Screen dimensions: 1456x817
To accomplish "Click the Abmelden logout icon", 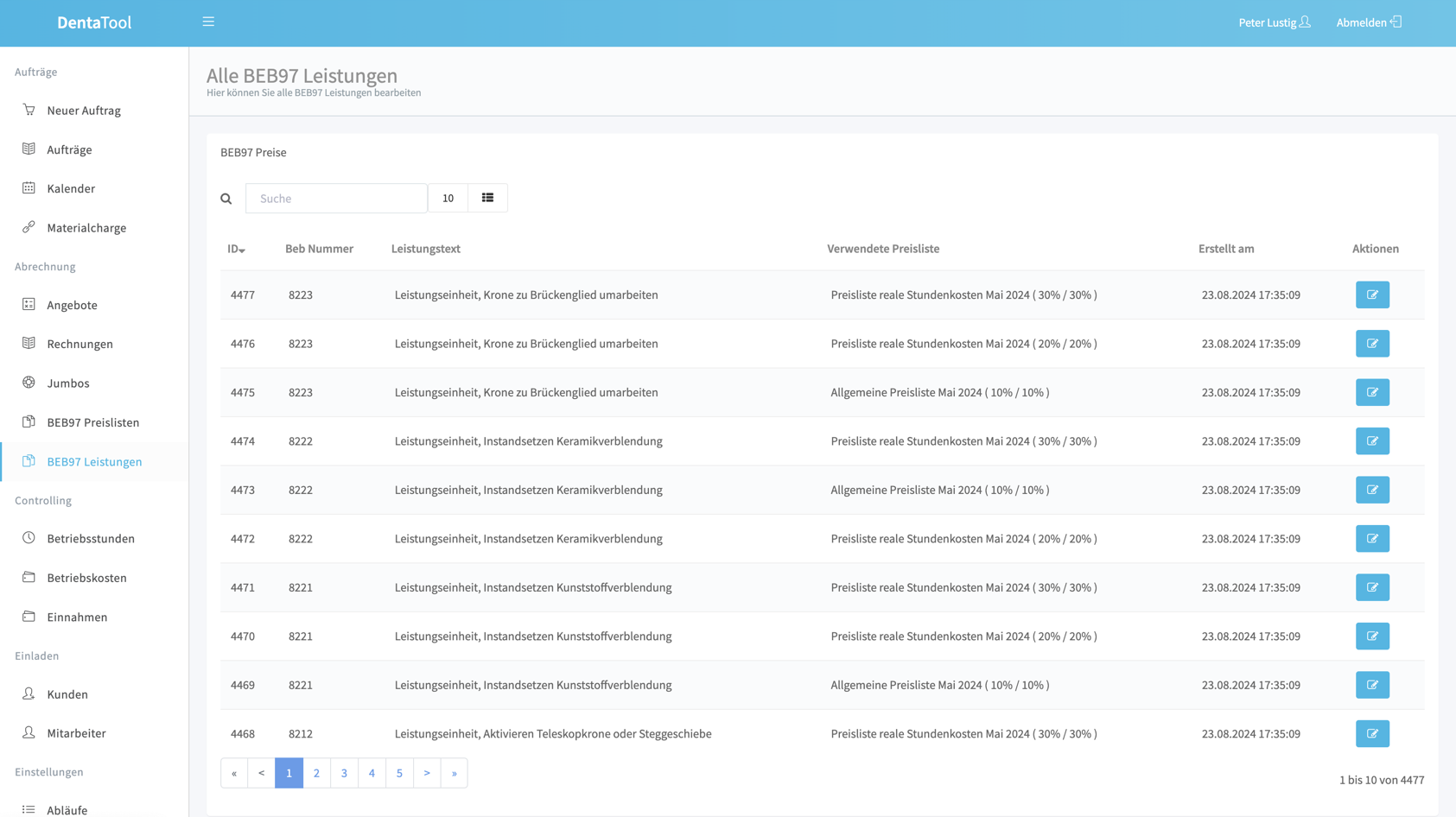I will (1396, 22).
